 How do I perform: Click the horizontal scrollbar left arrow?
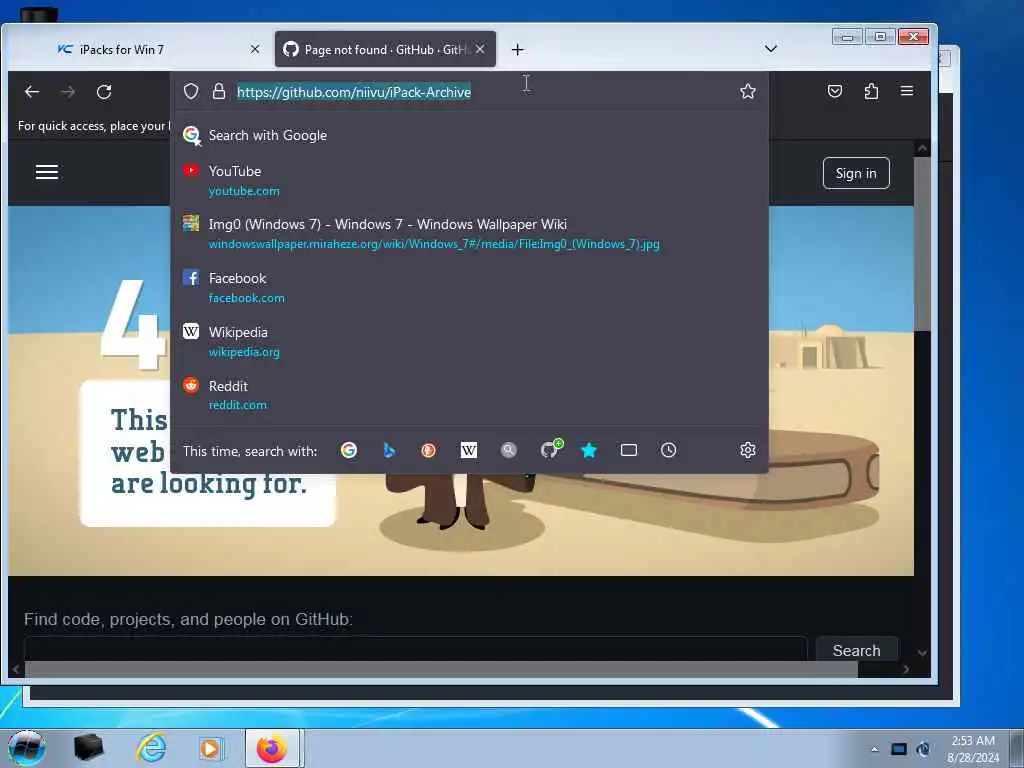(16, 669)
